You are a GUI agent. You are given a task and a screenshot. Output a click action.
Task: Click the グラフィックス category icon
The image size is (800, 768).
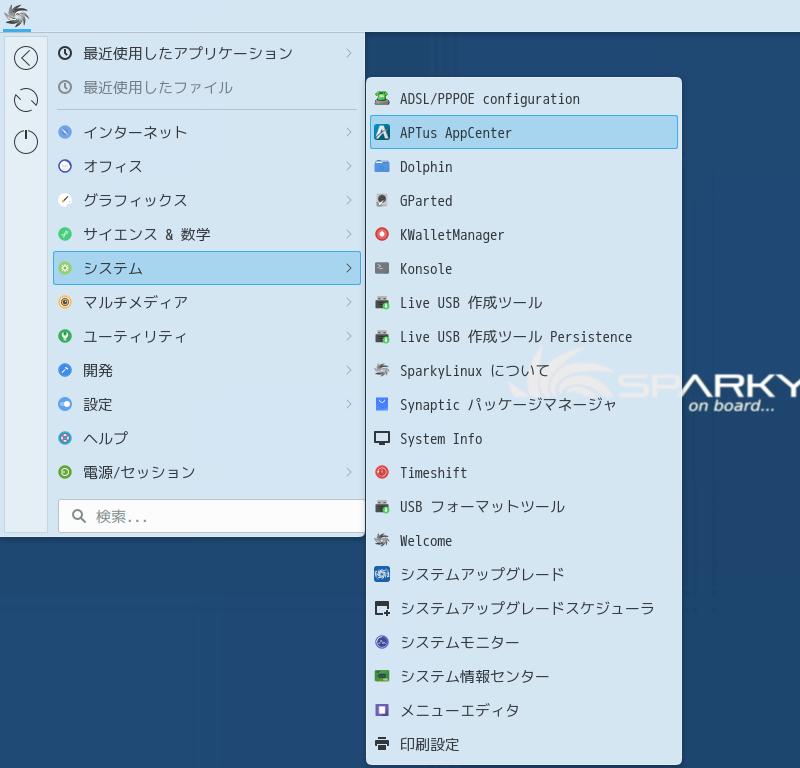click(x=65, y=200)
